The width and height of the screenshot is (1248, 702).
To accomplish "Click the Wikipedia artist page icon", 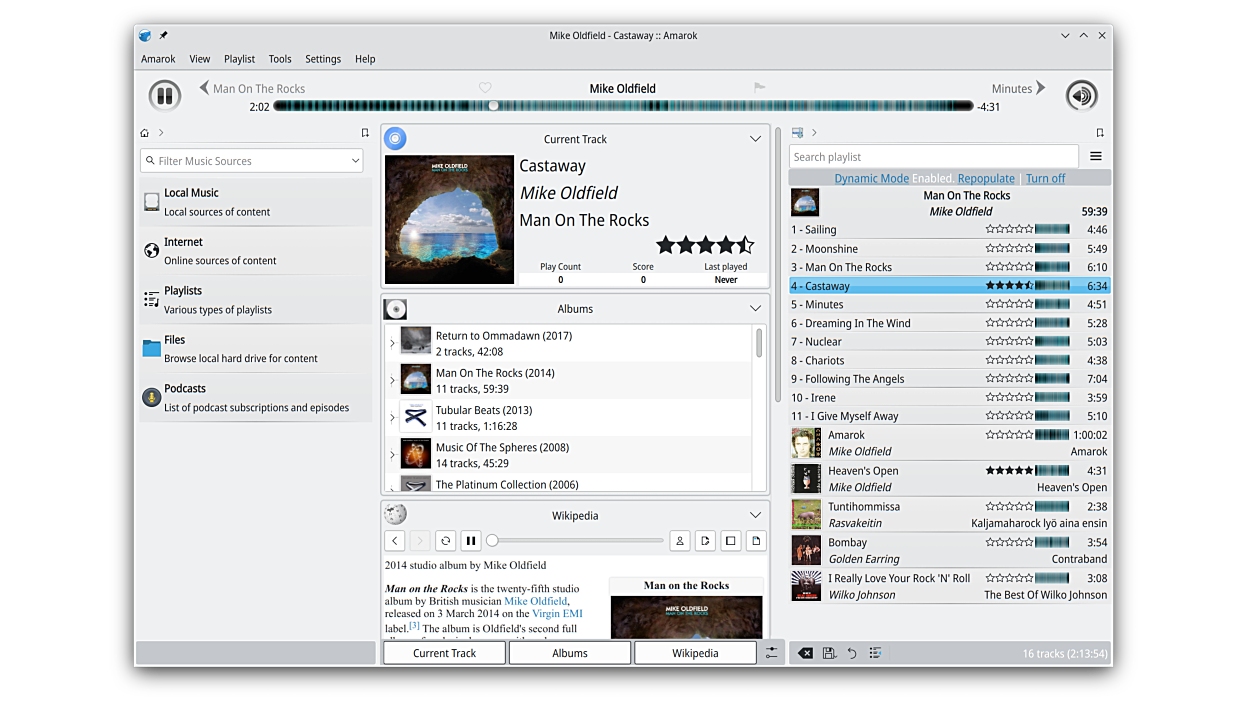I will click(680, 541).
